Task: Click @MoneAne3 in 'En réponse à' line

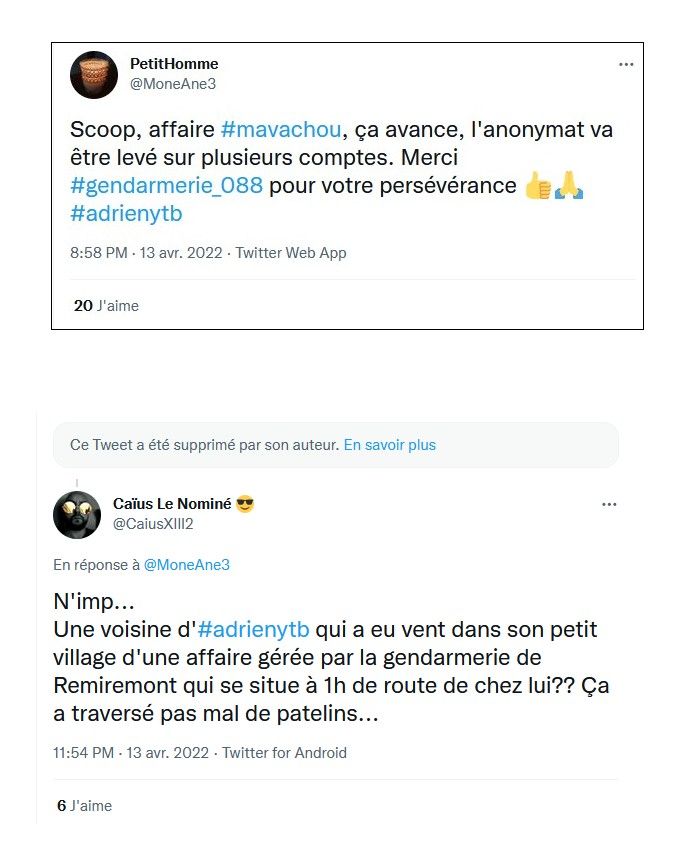Action: (x=187, y=565)
